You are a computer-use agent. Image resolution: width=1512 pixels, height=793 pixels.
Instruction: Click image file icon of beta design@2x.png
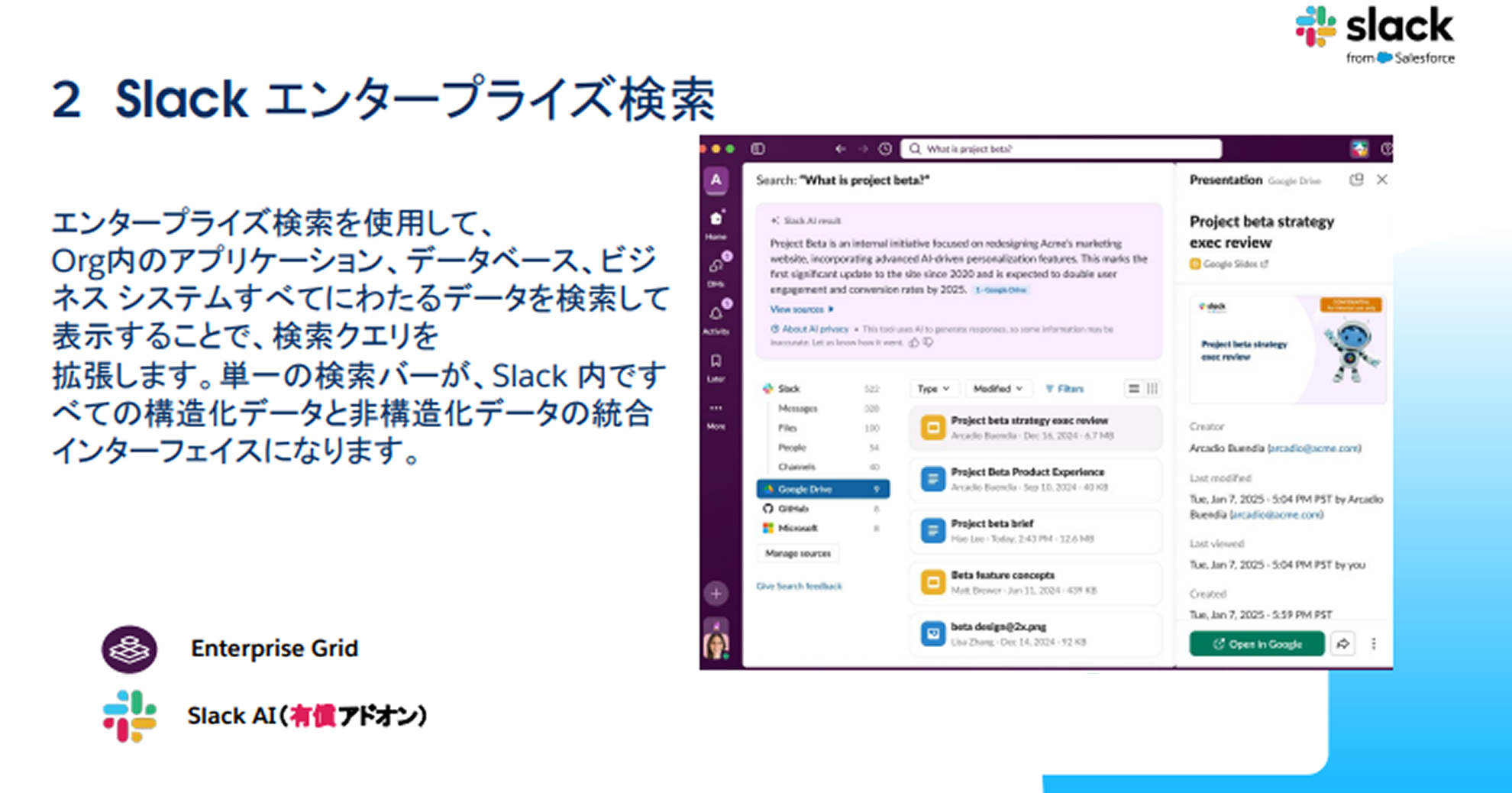(x=932, y=634)
